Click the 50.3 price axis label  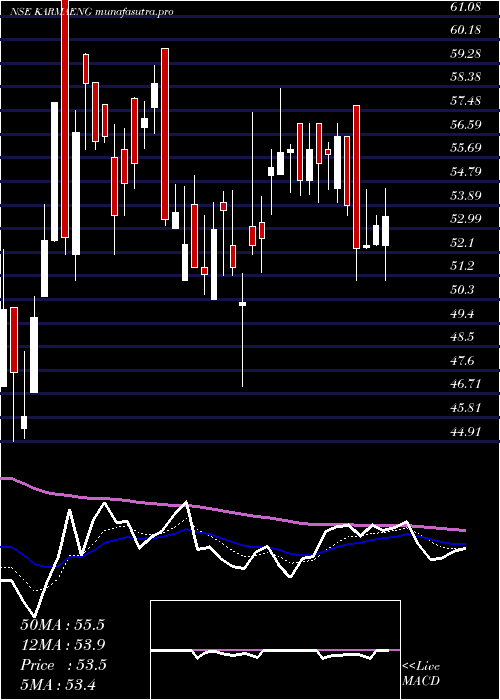pyautogui.click(x=462, y=289)
